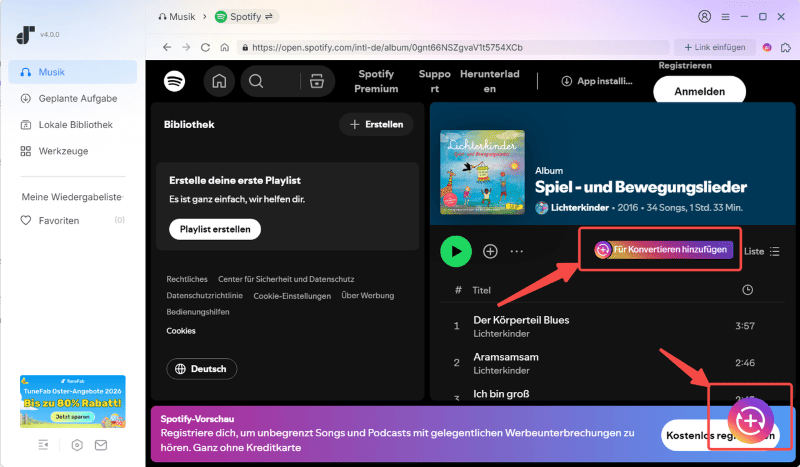Click Meine Wiedergabeliste heading
The image size is (800, 467).
[72, 197]
